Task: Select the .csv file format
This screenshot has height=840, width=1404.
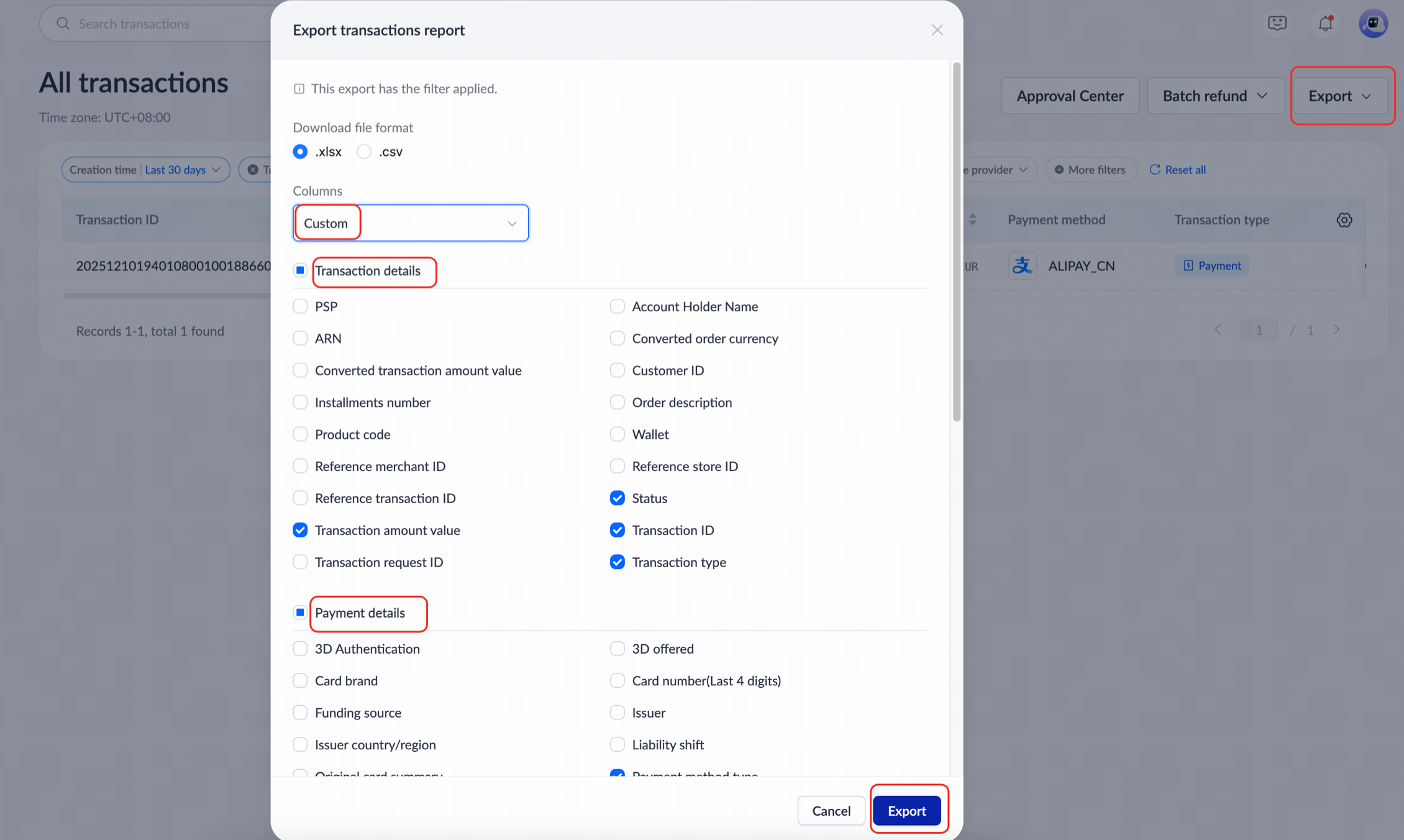Action: click(364, 152)
